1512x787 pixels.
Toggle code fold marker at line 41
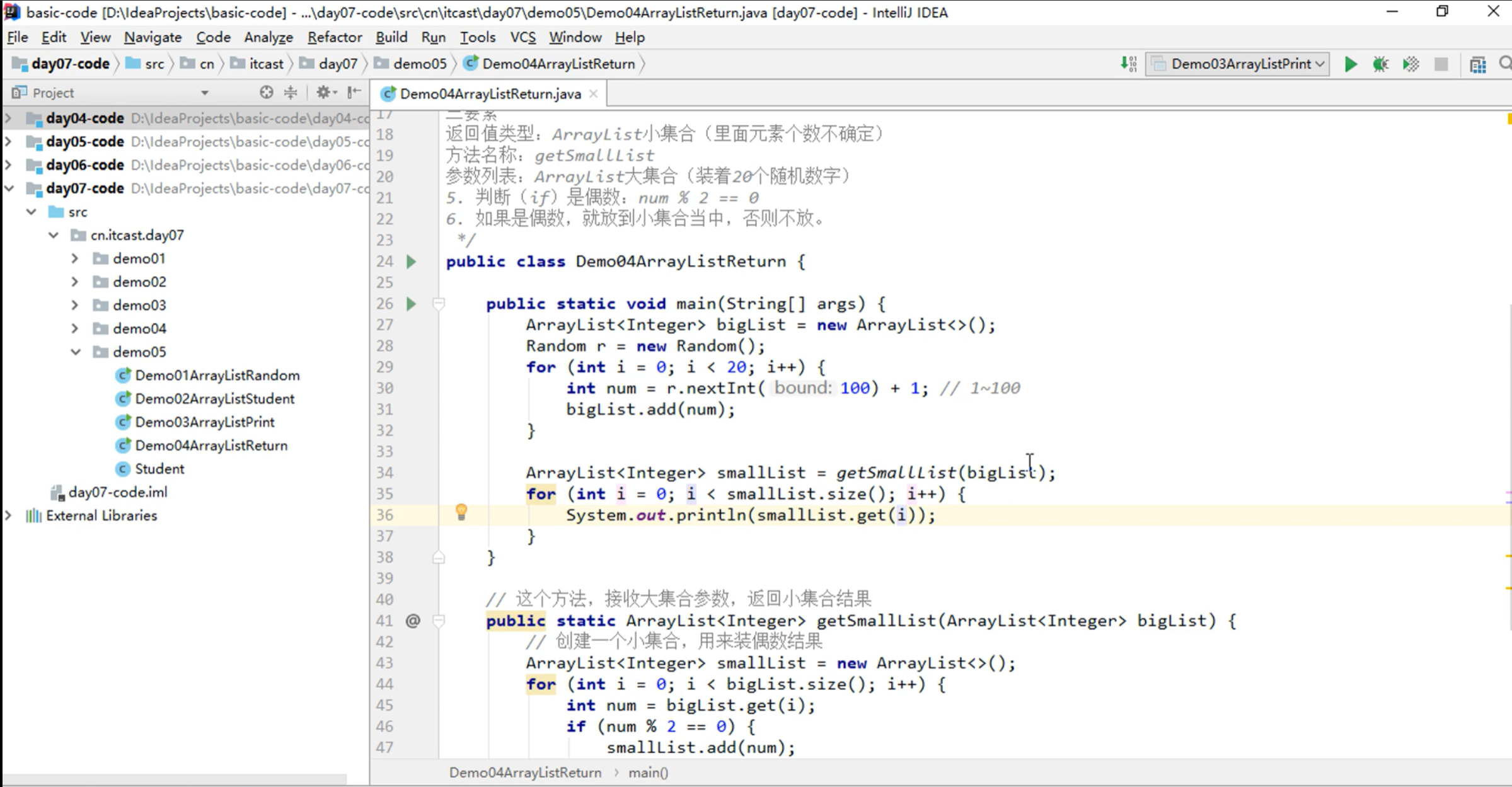tap(439, 621)
